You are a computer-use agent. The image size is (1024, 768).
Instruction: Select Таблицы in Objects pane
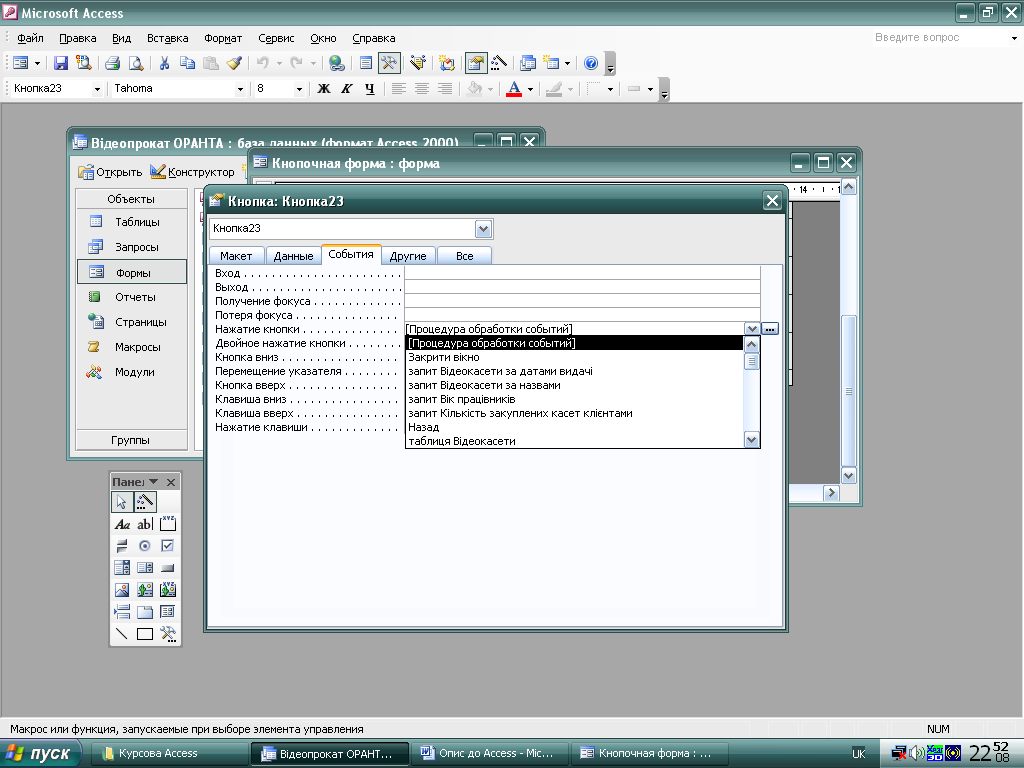(x=131, y=222)
